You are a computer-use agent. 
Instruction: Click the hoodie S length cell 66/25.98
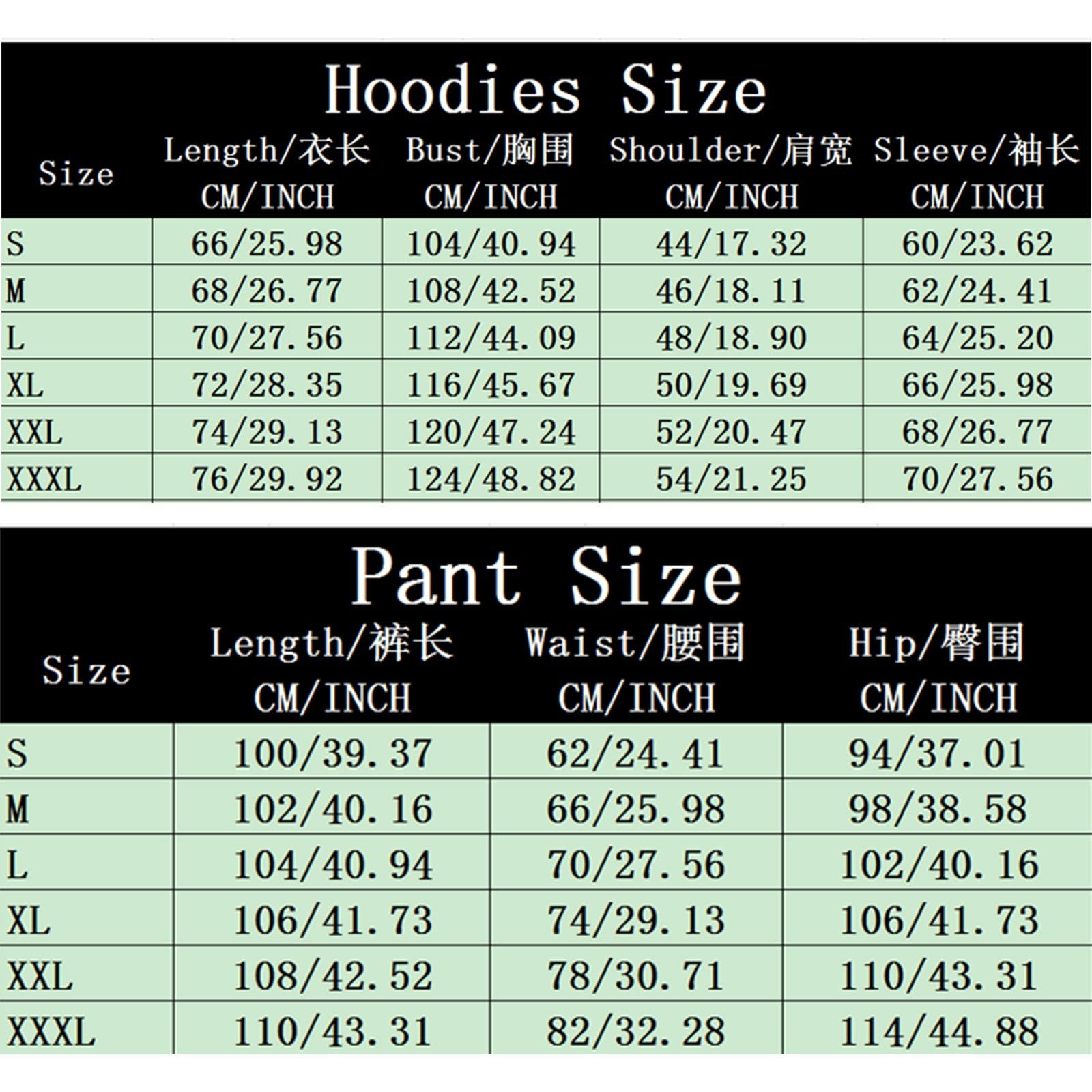coord(267,244)
